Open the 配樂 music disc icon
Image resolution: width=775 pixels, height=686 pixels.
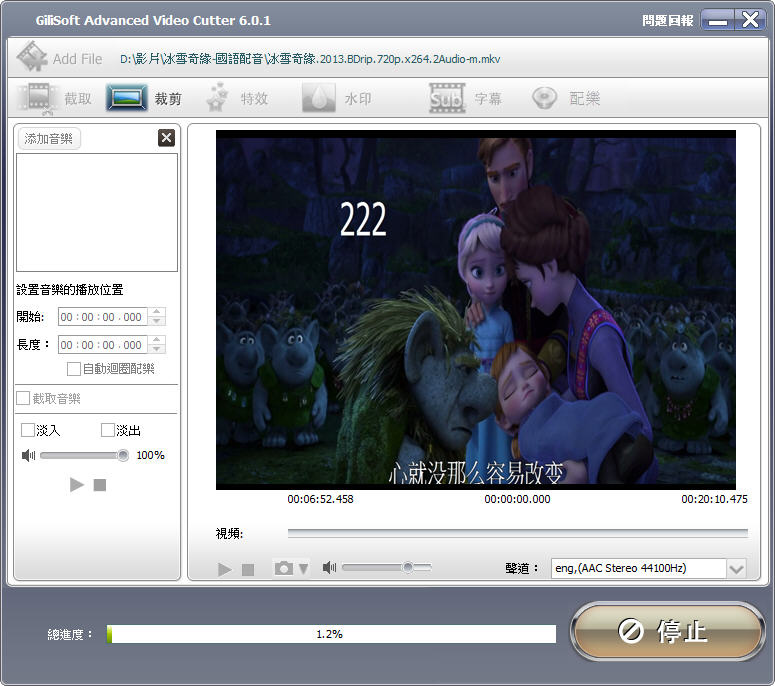[544, 98]
